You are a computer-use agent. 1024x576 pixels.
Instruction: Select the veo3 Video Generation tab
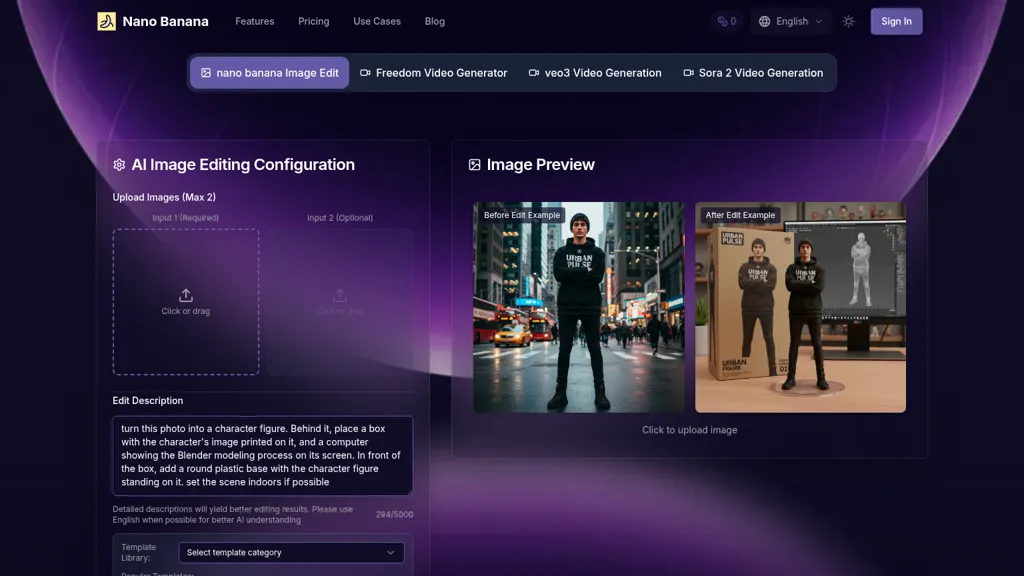tap(595, 72)
